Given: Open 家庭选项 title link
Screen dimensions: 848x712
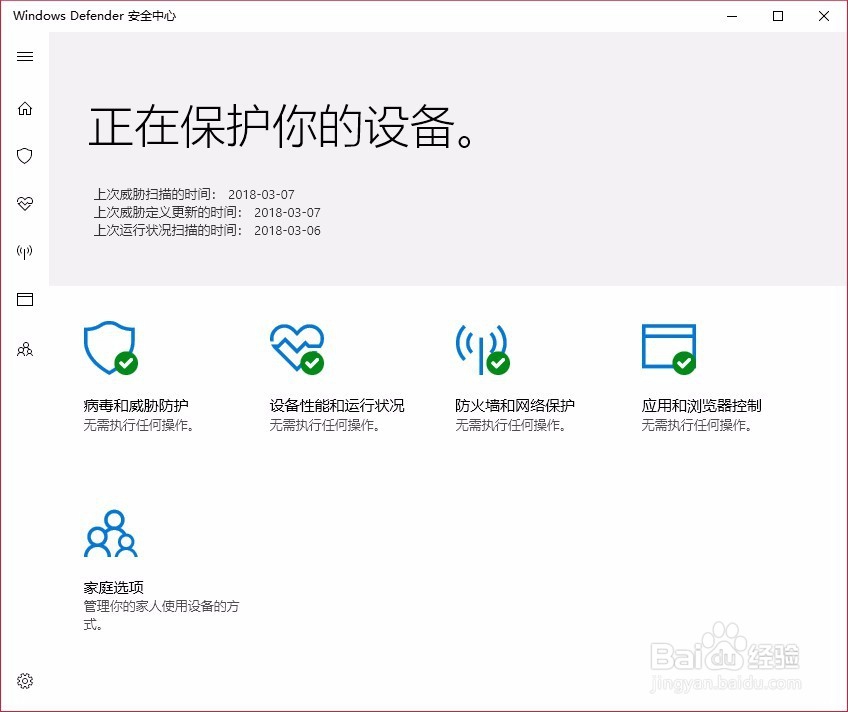Looking at the screenshot, I should pos(114,587).
